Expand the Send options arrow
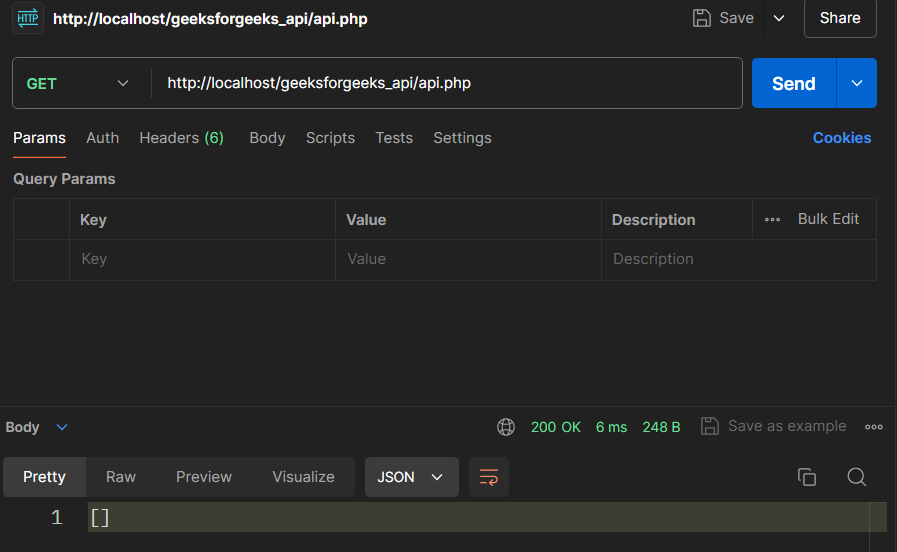 pyautogui.click(x=856, y=84)
